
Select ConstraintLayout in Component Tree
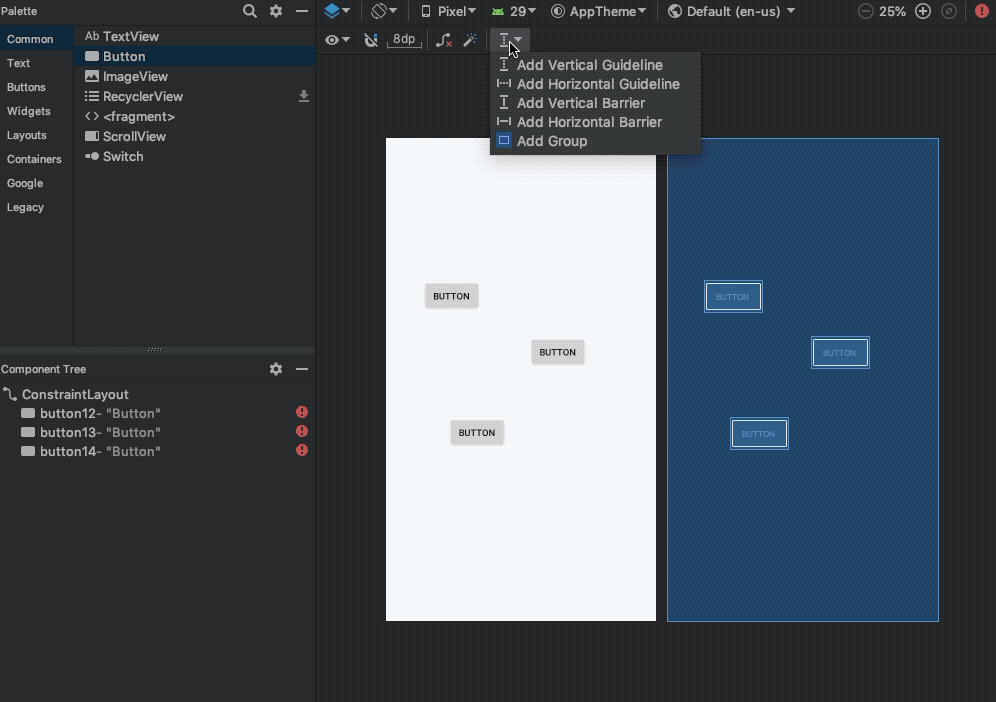click(158, 395)
